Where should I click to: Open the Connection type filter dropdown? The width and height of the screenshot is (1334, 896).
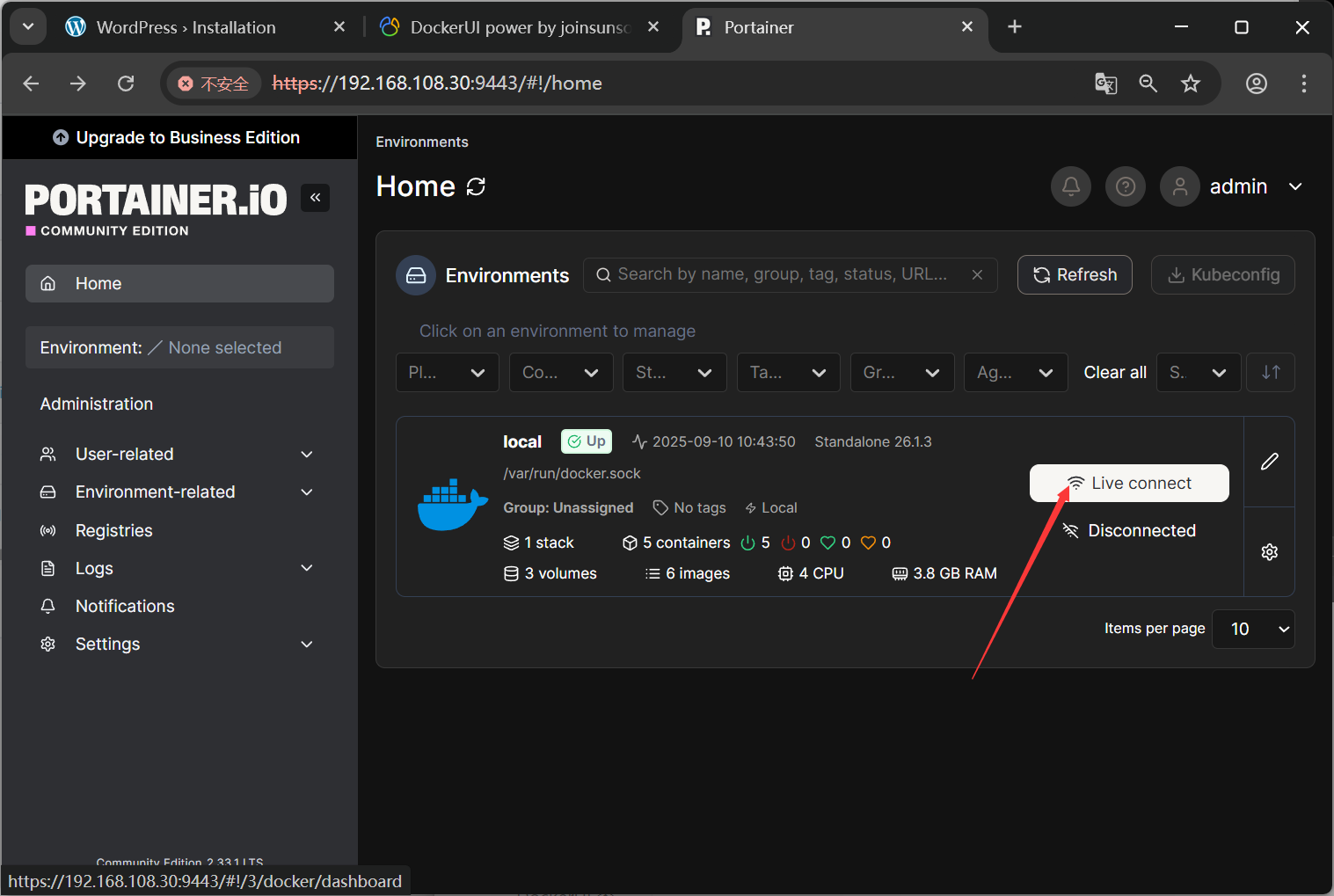pyautogui.click(x=561, y=372)
